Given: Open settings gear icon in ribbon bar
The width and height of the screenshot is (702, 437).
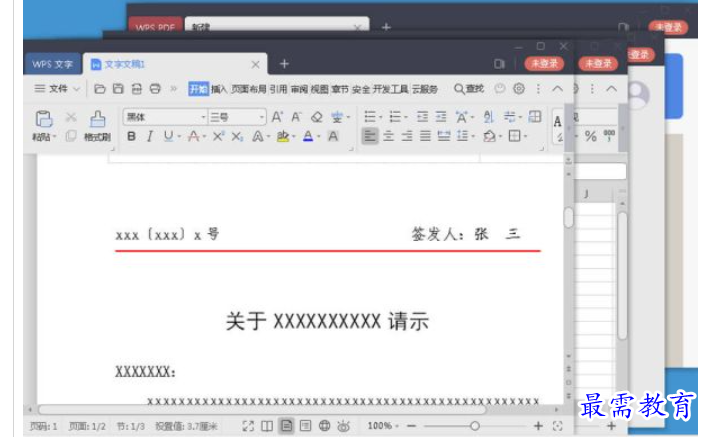Looking at the screenshot, I should (x=519, y=89).
